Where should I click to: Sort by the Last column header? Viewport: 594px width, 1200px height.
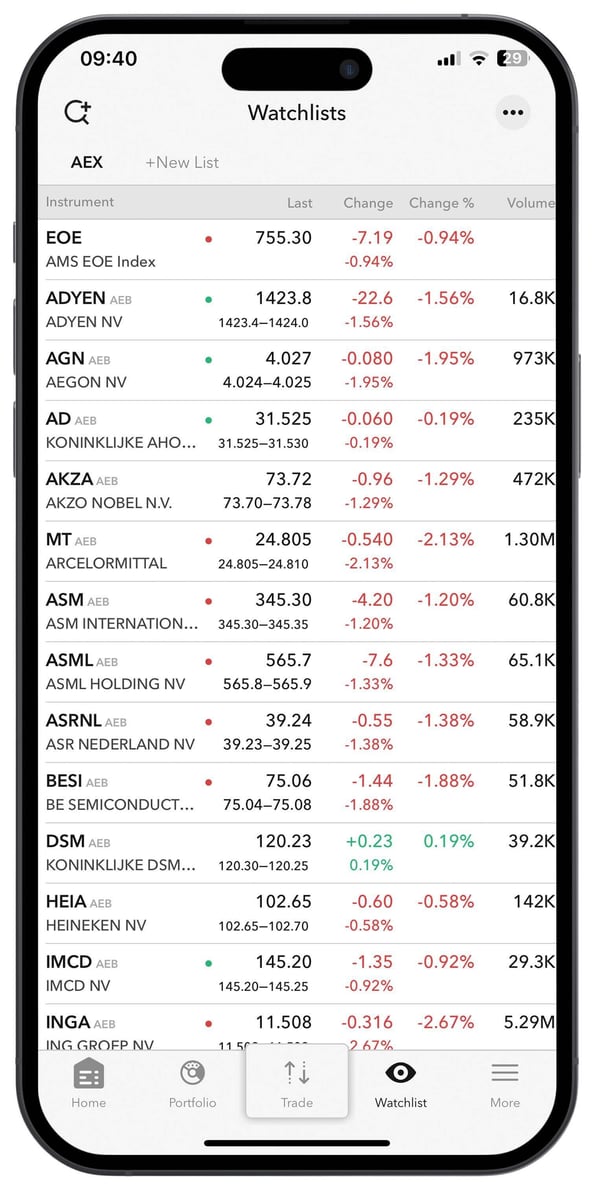pyautogui.click(x=300, y=202)
